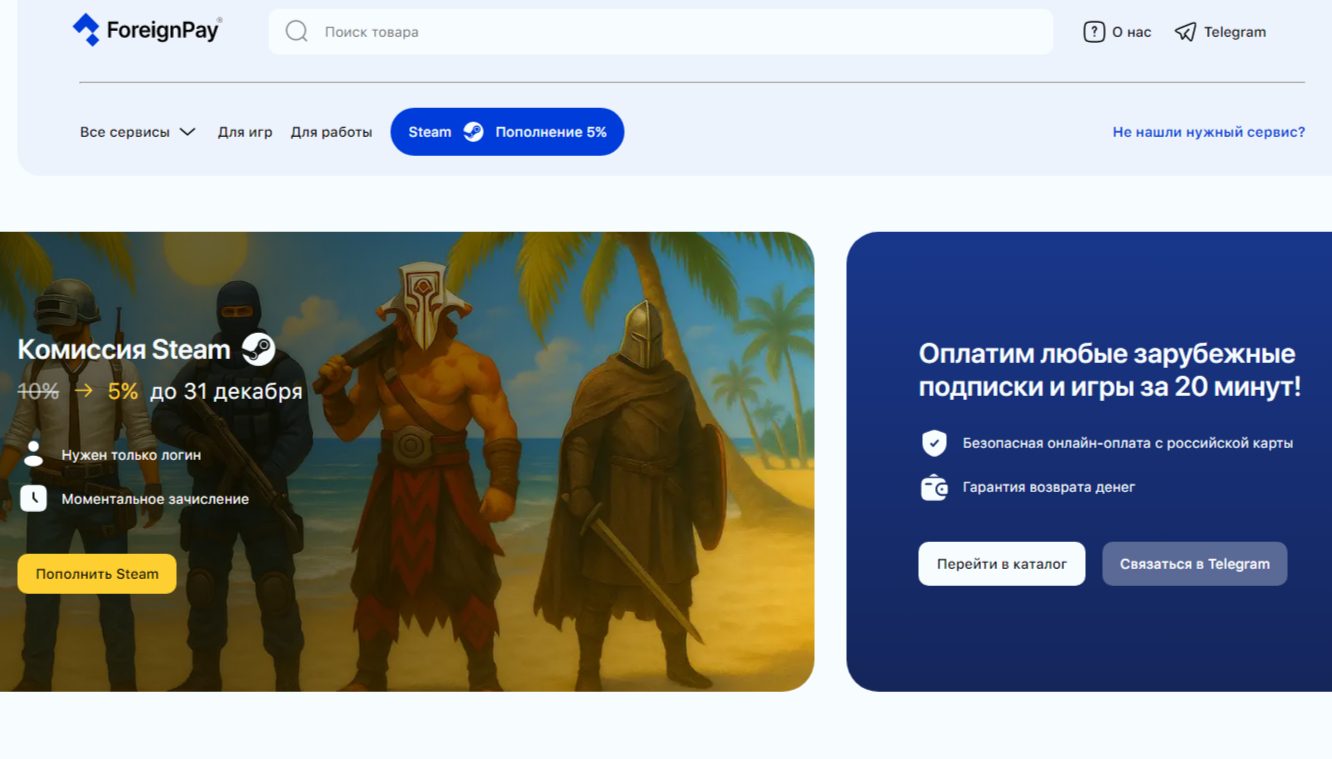Click the до 31 декабря text
Image resolution: width=1332 pixels, height=759 pixels.
[226, 391]
